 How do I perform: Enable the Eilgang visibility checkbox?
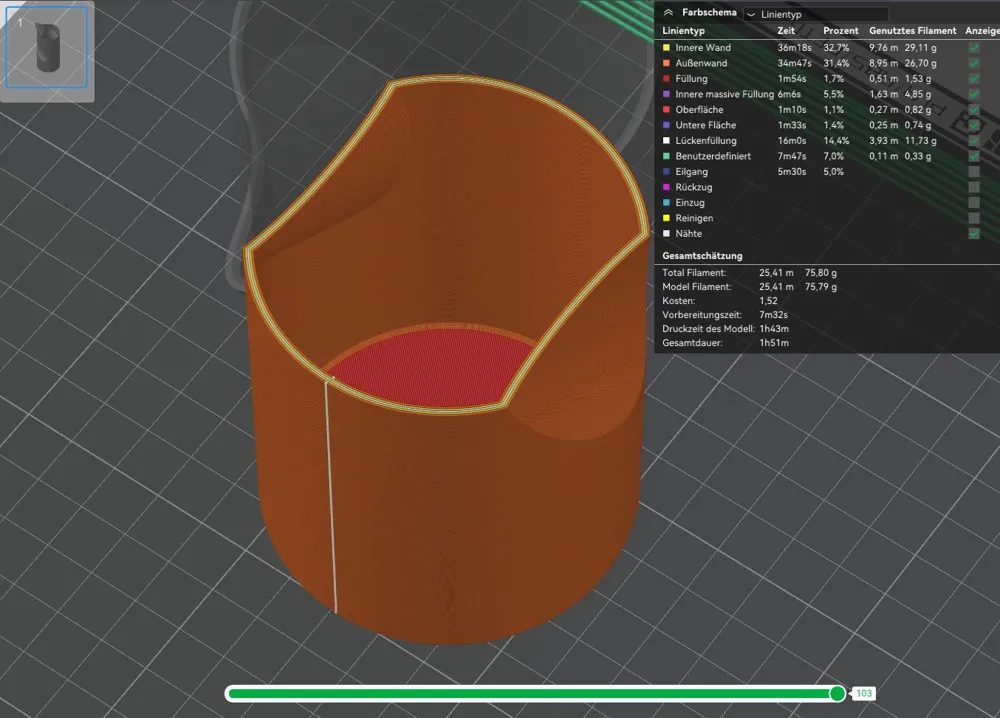973,172
